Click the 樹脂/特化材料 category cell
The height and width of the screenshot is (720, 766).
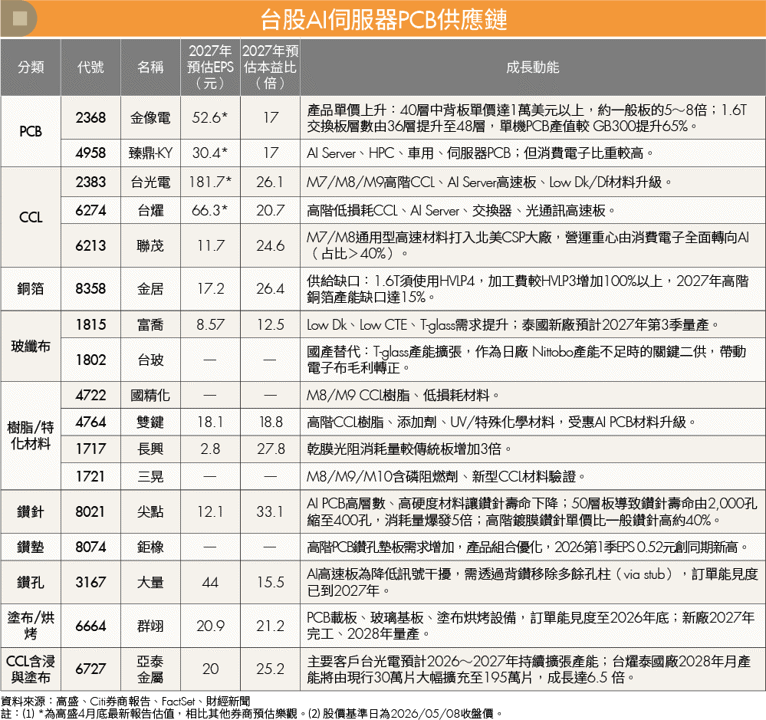pos(30,436)
